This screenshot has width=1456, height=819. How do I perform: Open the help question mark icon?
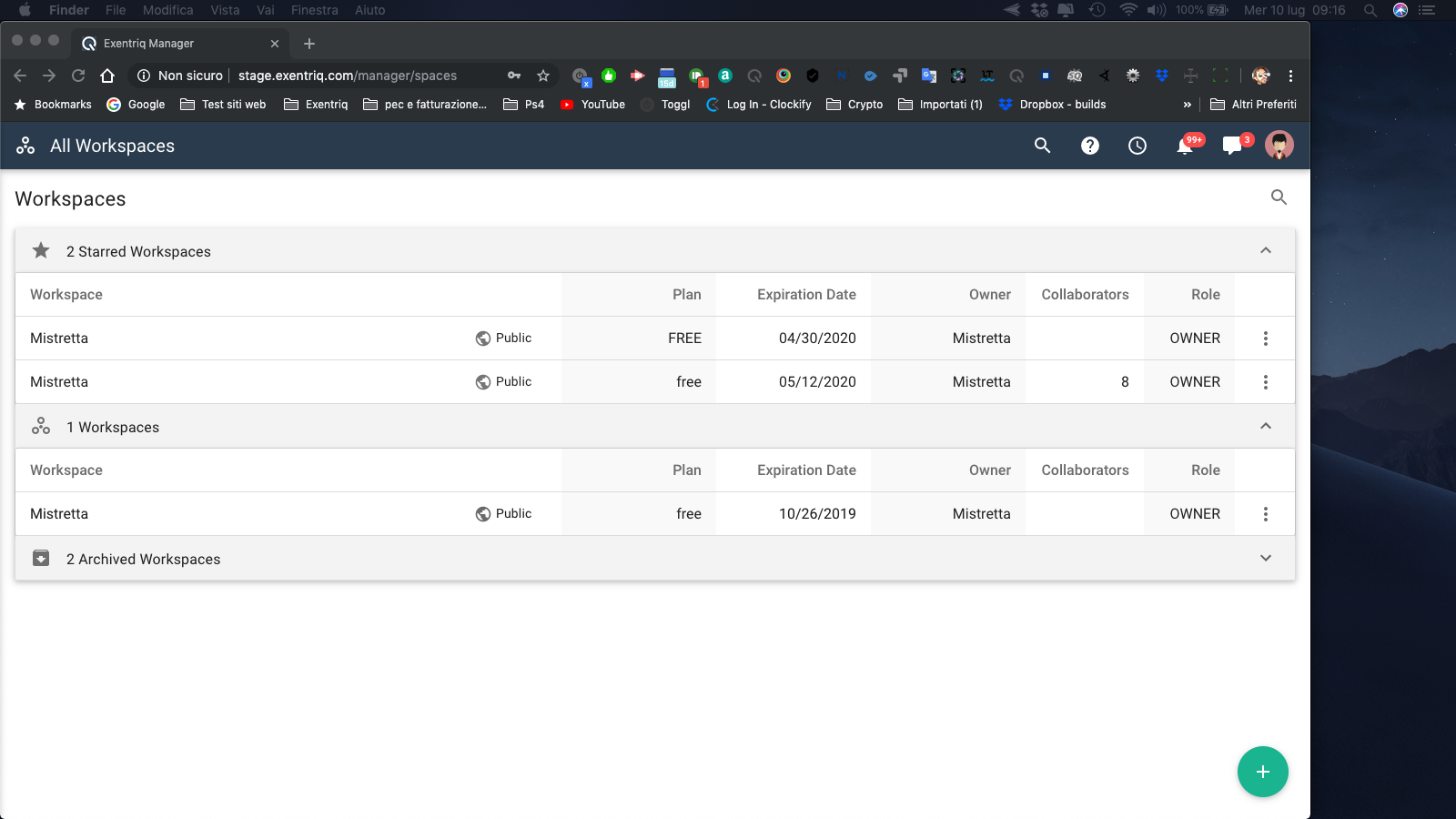(x=1089, y=146)
